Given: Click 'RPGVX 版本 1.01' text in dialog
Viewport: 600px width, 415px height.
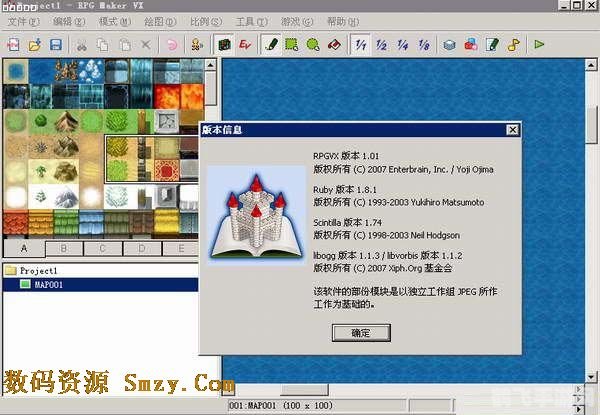Looking at the screenshot, I should [346, 156].
